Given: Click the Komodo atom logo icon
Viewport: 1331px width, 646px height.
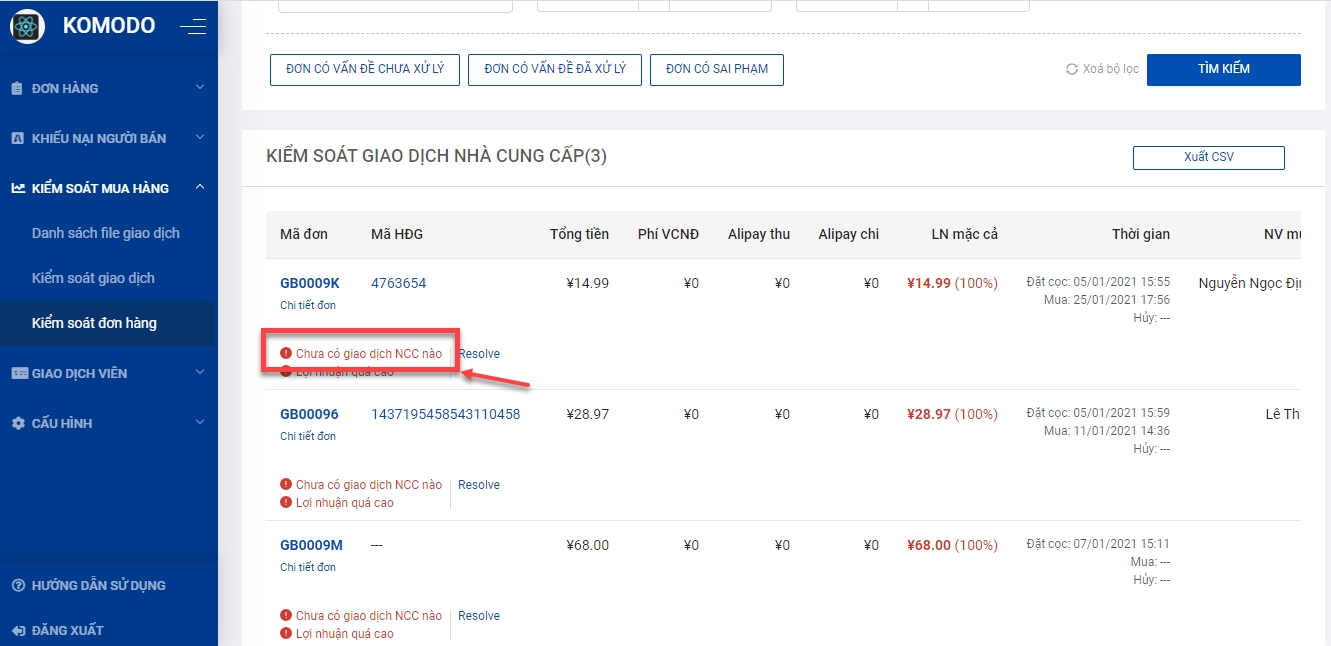Looking at the screenshot, I should pos(27,27).
